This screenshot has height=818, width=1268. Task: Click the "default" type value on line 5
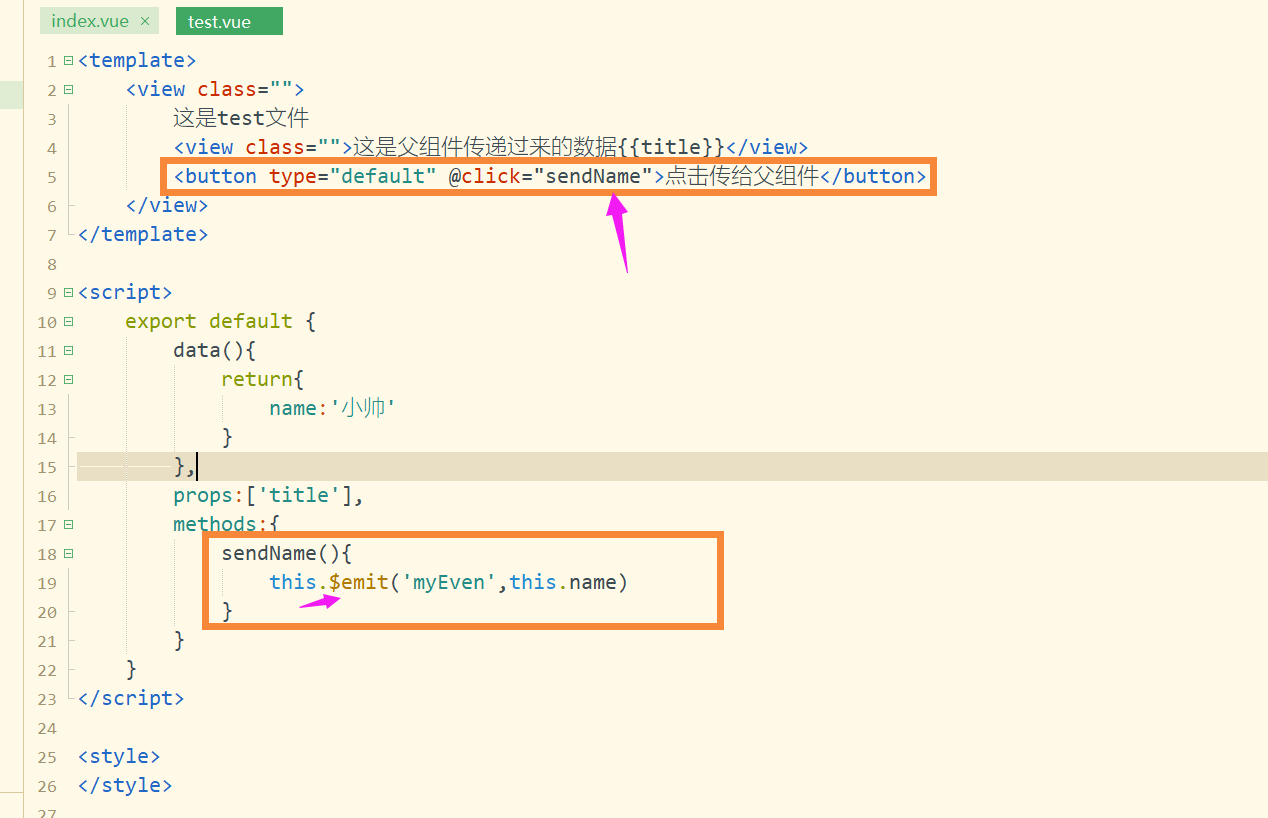pos(383,176)
